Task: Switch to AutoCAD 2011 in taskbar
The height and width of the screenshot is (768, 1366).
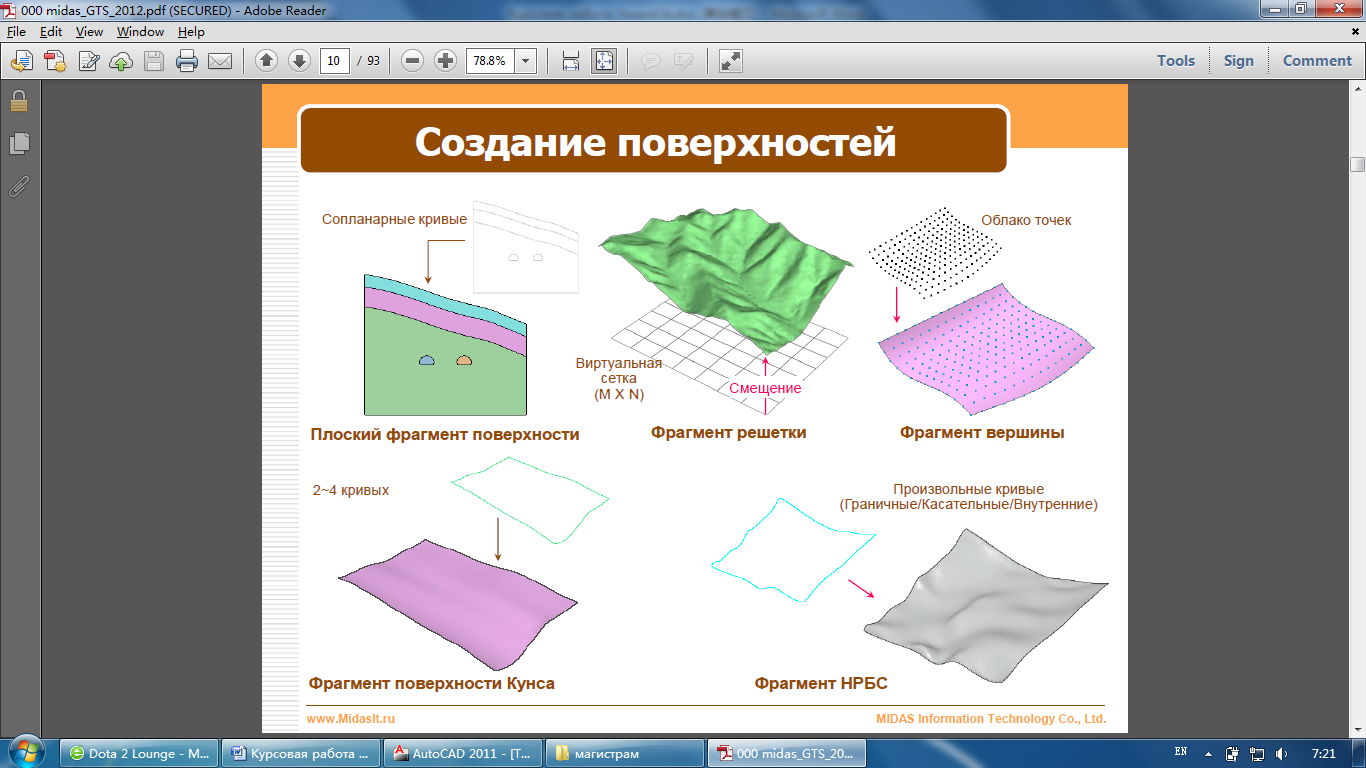Action: (461, 753)
